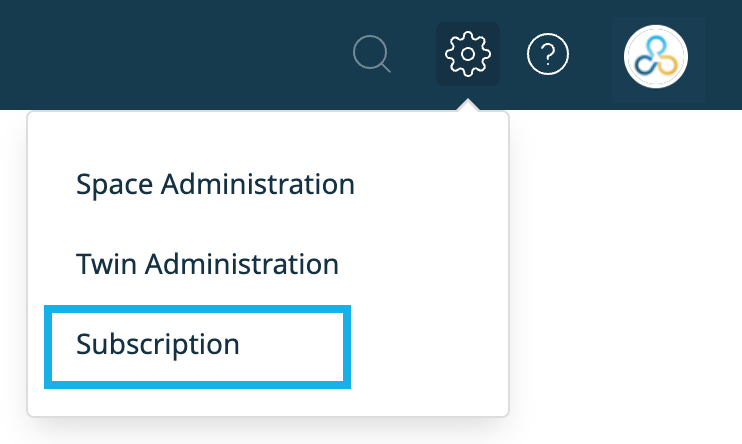This screenshot has width=742, height=444.
Task: Go to Space Administration settings
Action: point(215,184)
